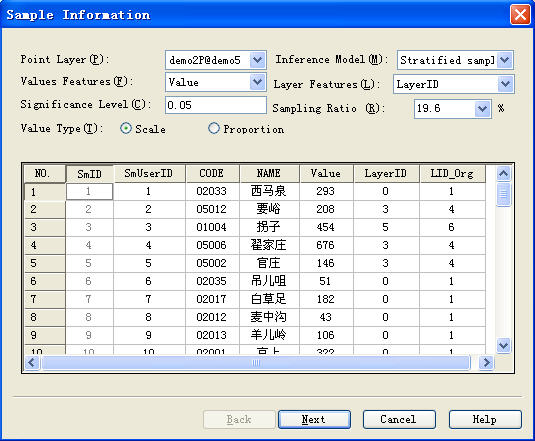Click value cell 146

326,264
